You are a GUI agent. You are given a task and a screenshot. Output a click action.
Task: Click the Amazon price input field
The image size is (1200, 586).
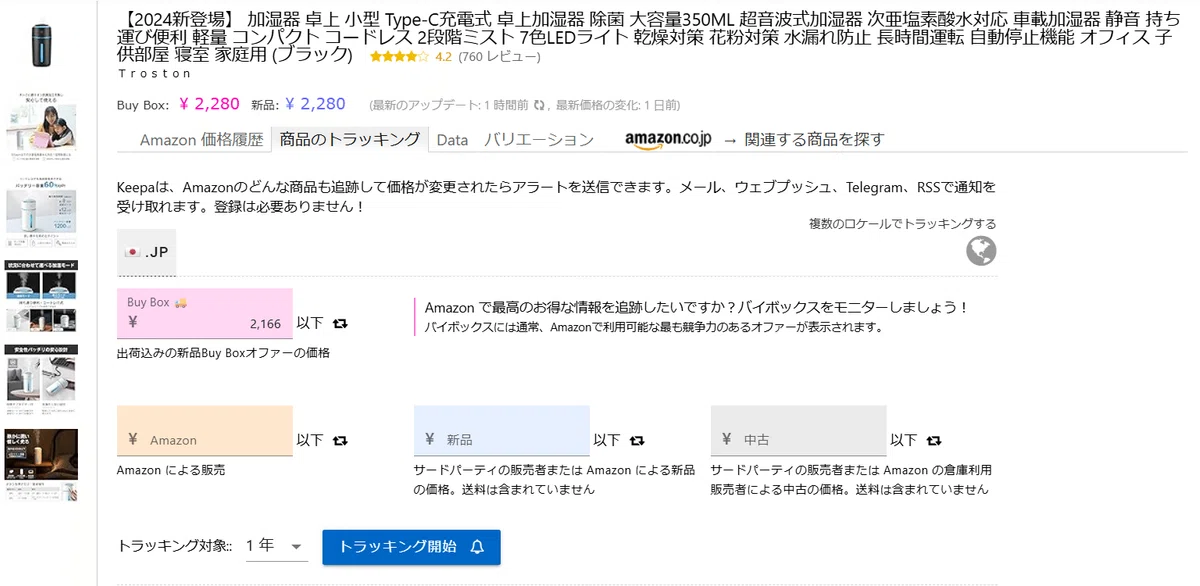point(205,431)
